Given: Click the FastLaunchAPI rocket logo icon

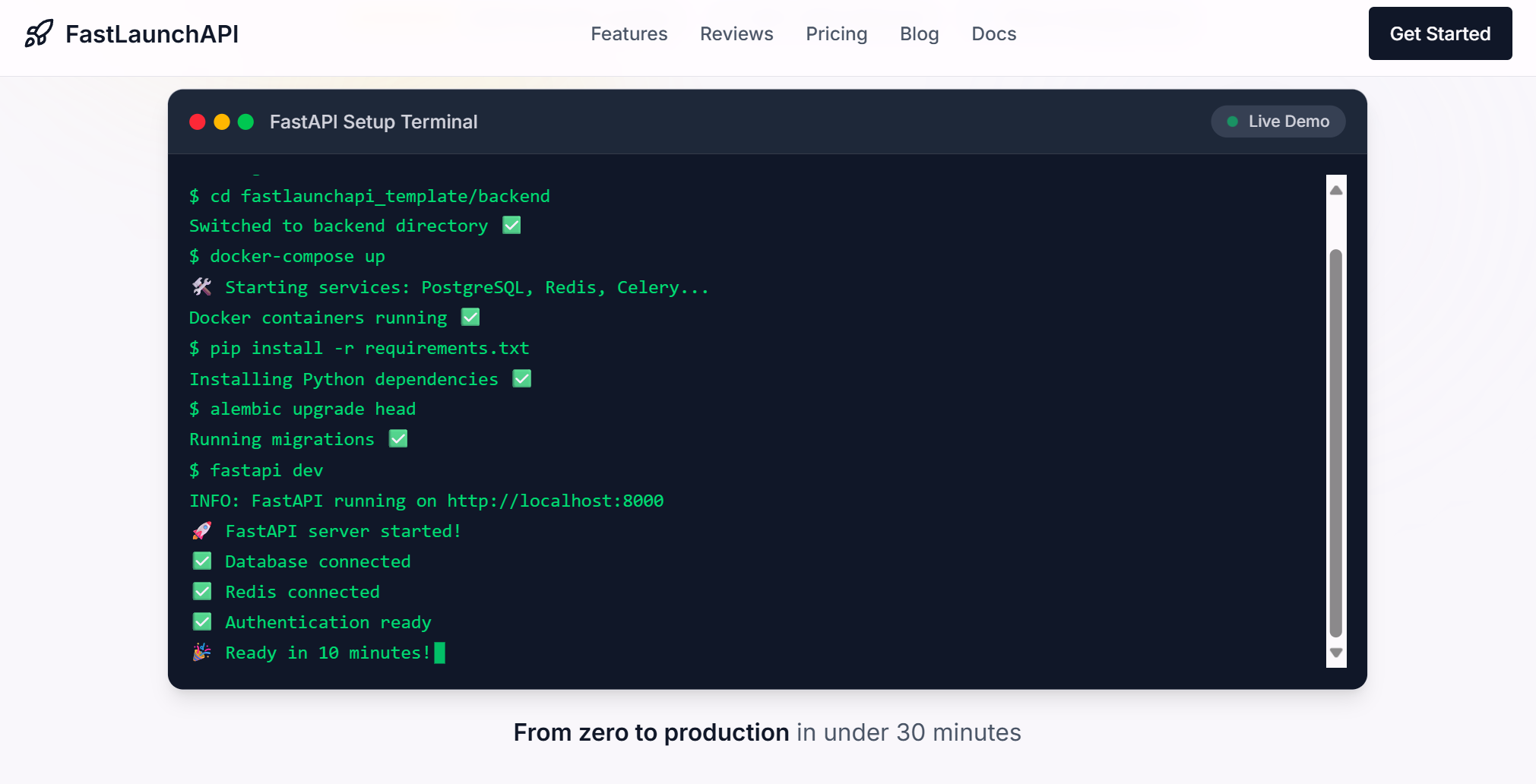Looking at the screenshot, I should [39, 33].
